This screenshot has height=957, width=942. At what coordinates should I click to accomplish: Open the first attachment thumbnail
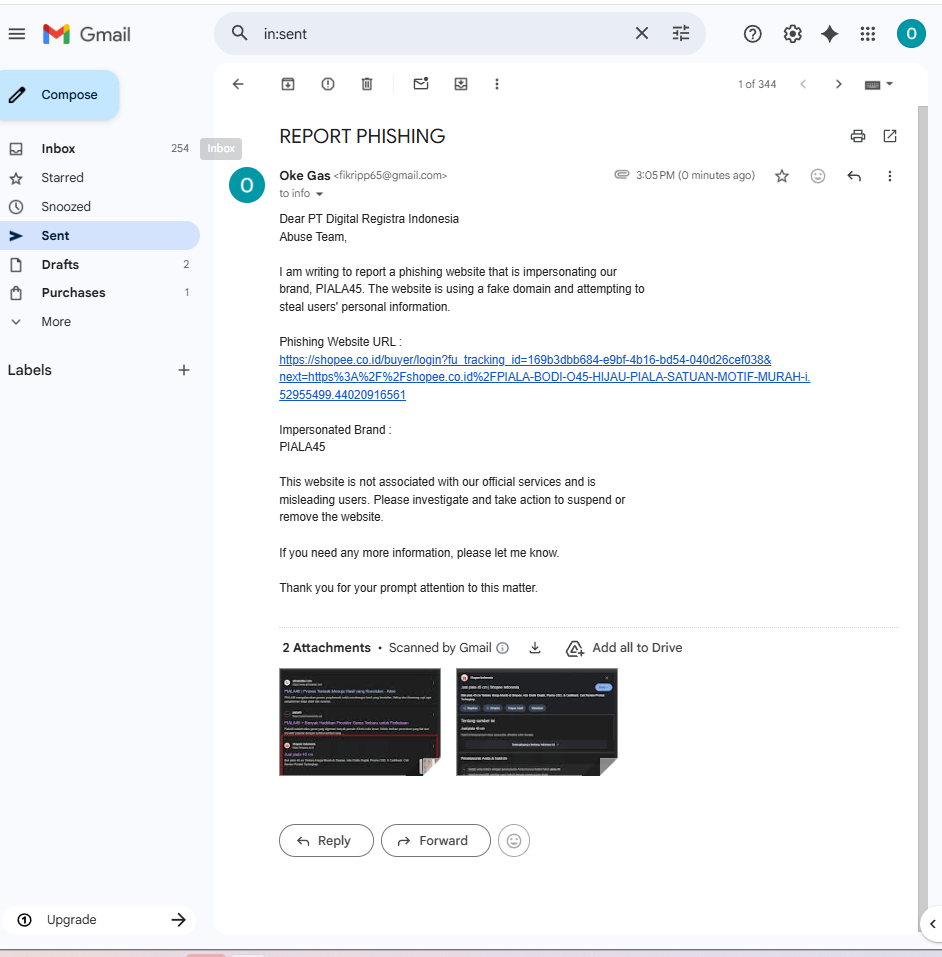coord(360,722)
